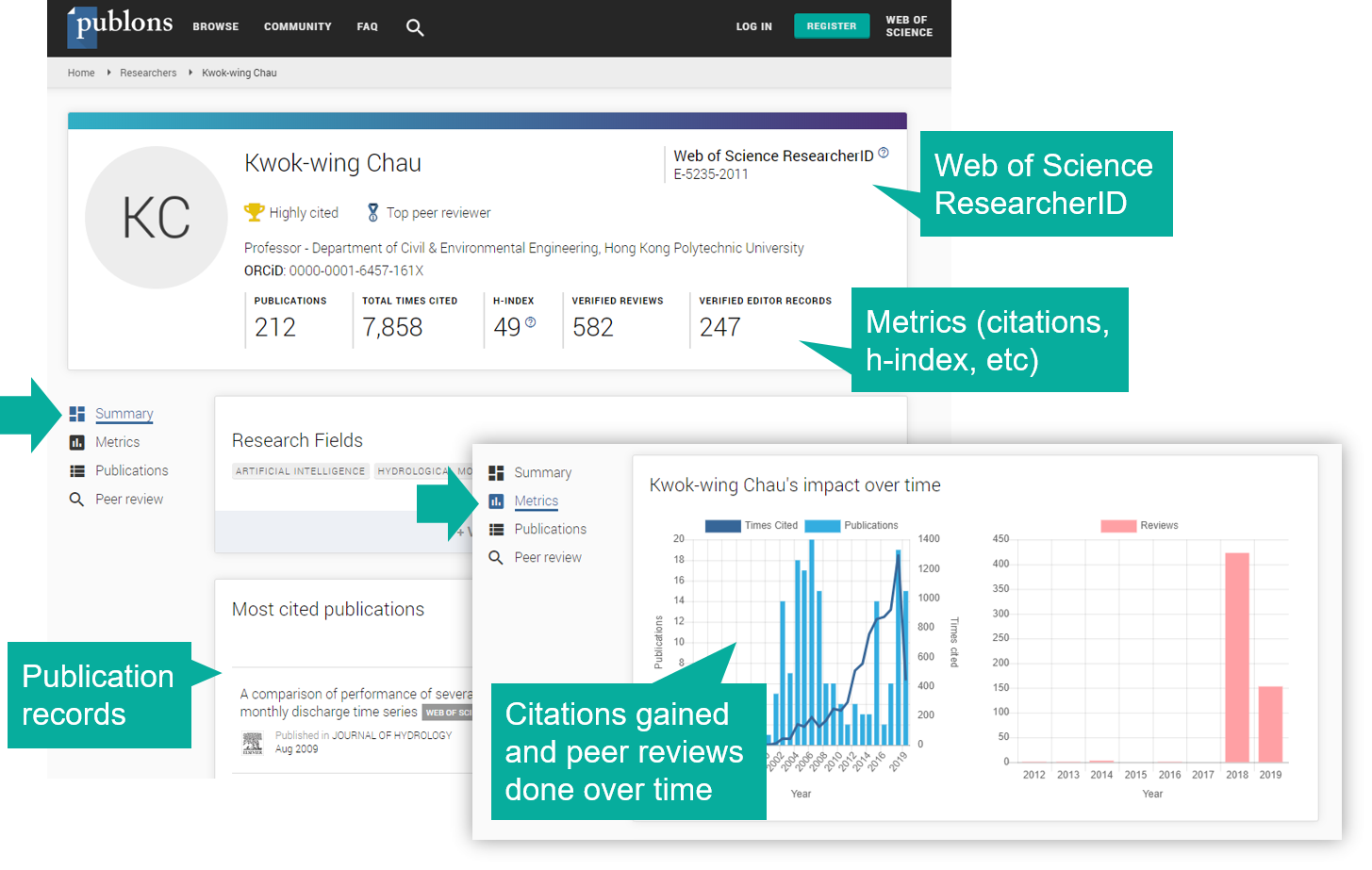Click the Publications count 212
The image size is (1372, 870).
[275, 327]
